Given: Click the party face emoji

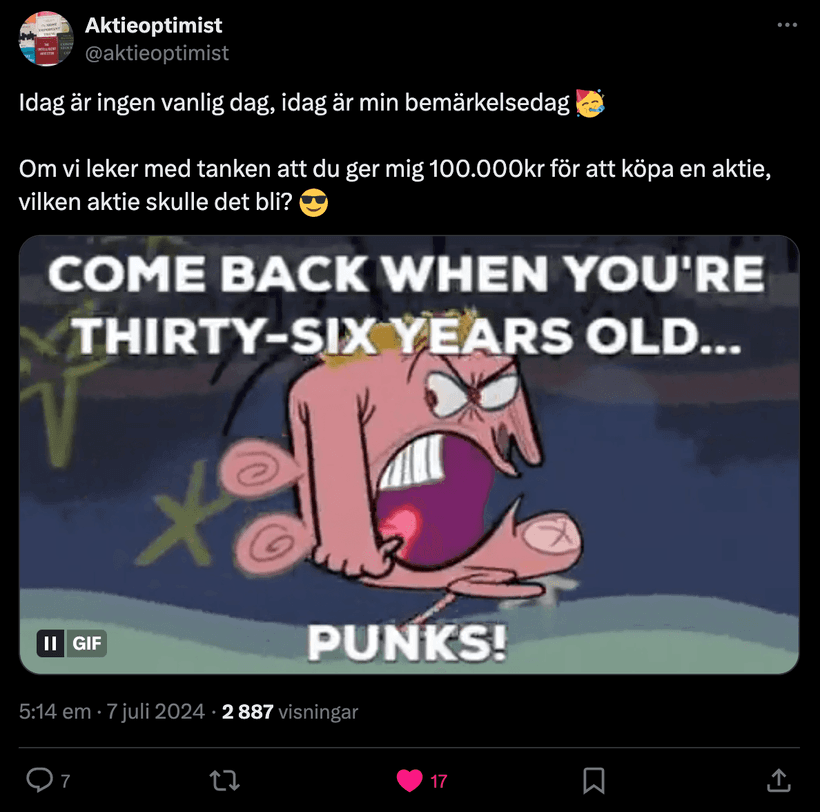Looking at the screenshot, I should (590, 102).
